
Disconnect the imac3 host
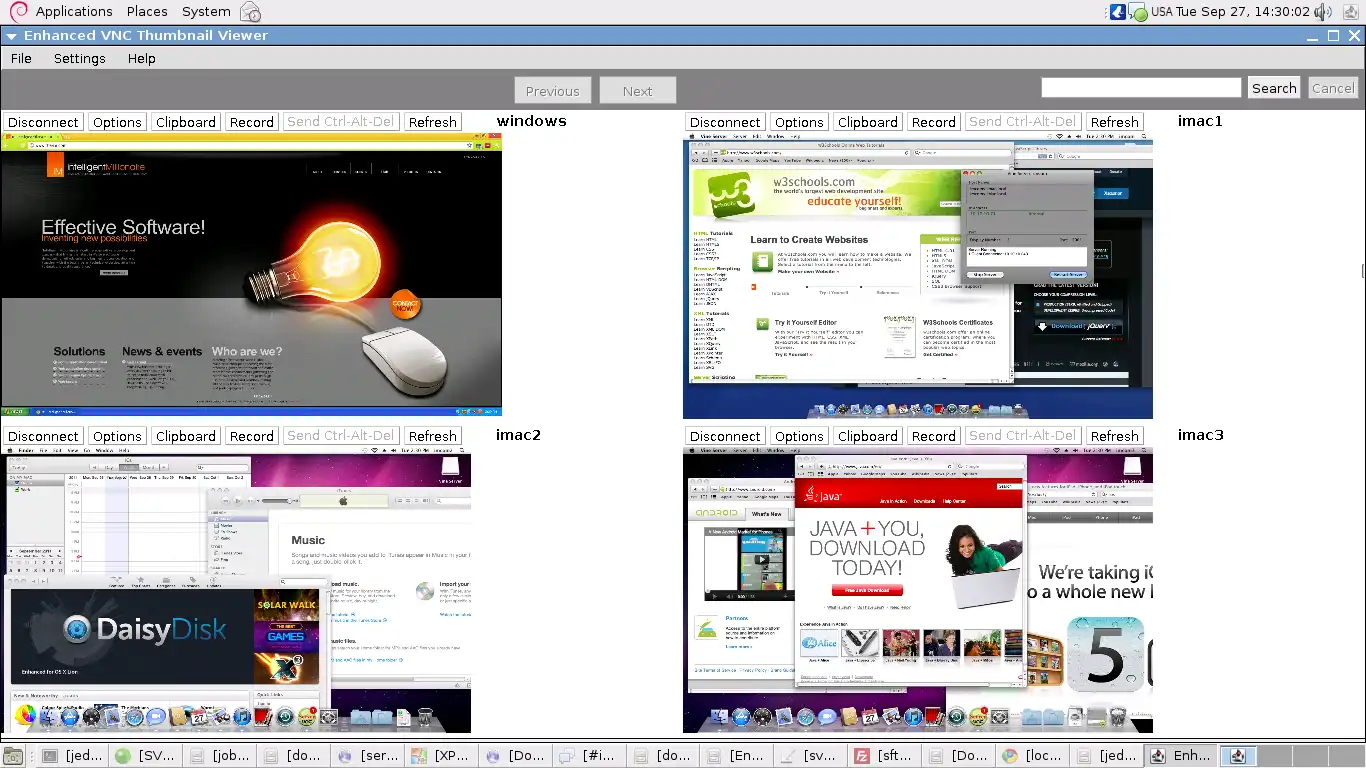(725, 436)
